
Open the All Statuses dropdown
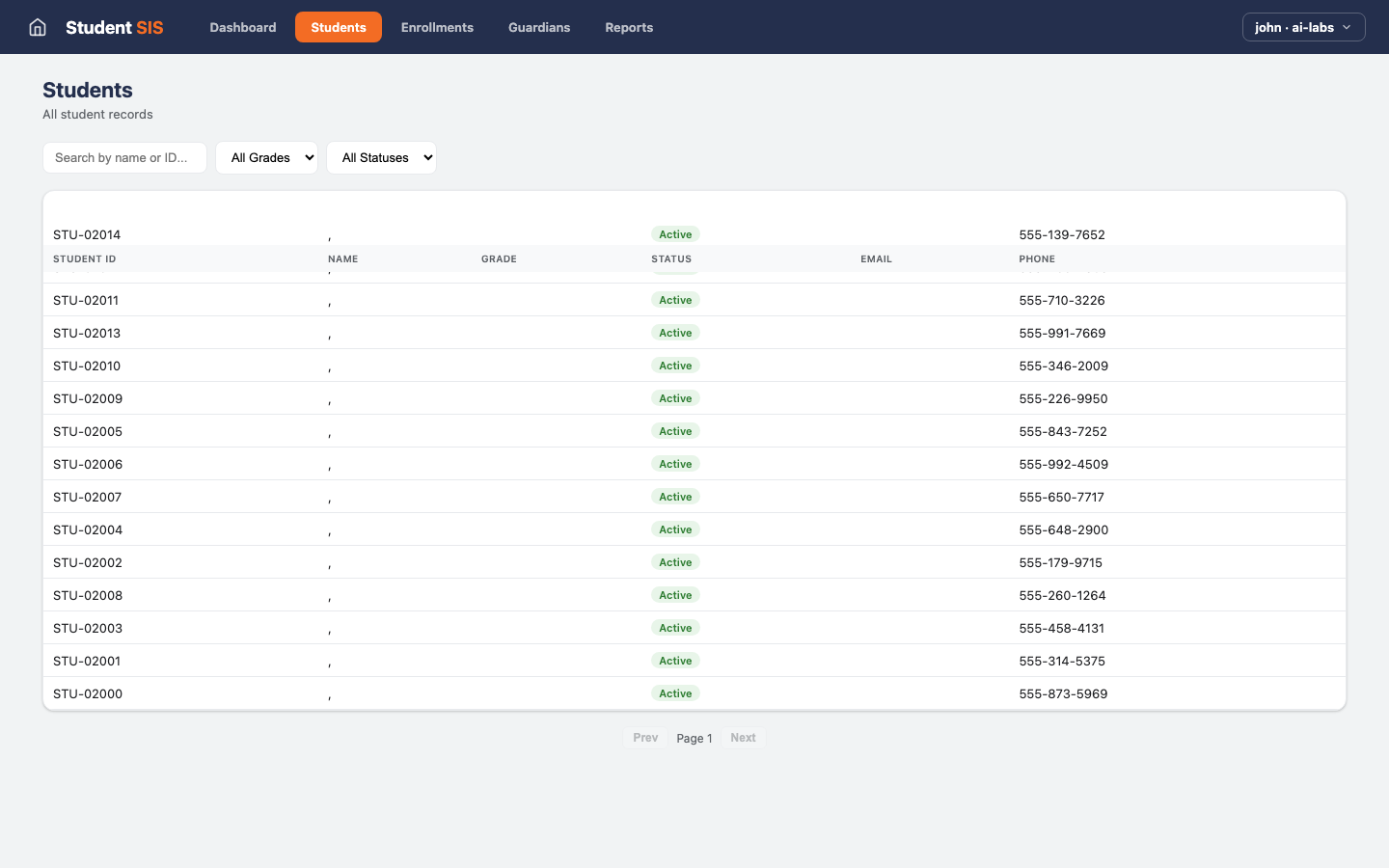coord(381,157)
